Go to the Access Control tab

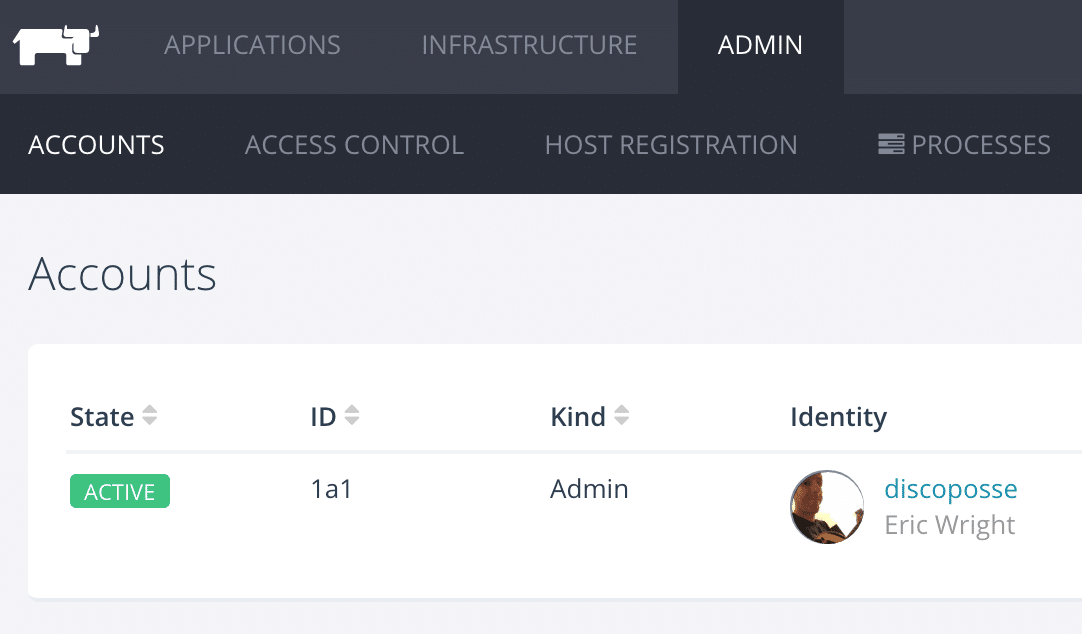point(354,145)
